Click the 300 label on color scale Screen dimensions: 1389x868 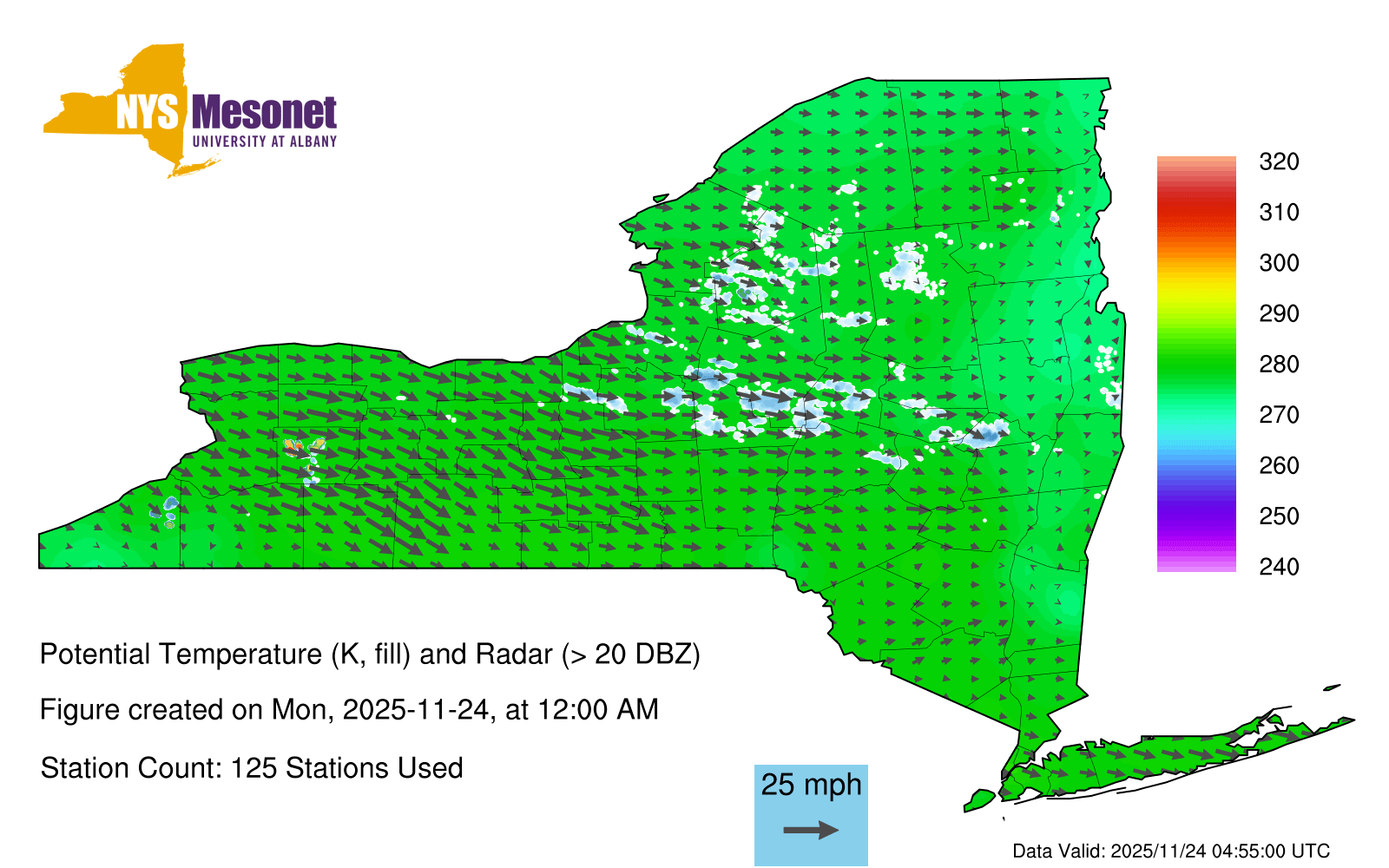(x=1279, y=263)
